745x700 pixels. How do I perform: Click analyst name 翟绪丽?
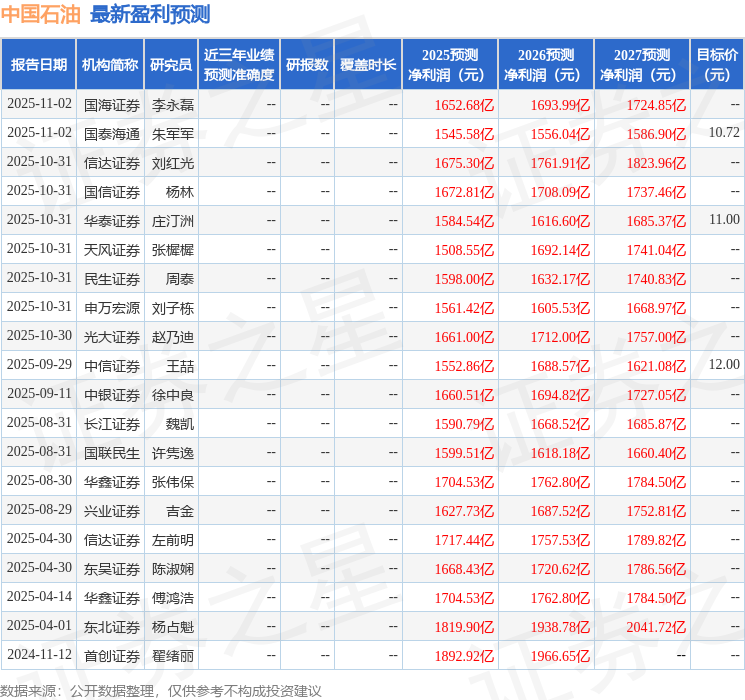pos(173,656)
